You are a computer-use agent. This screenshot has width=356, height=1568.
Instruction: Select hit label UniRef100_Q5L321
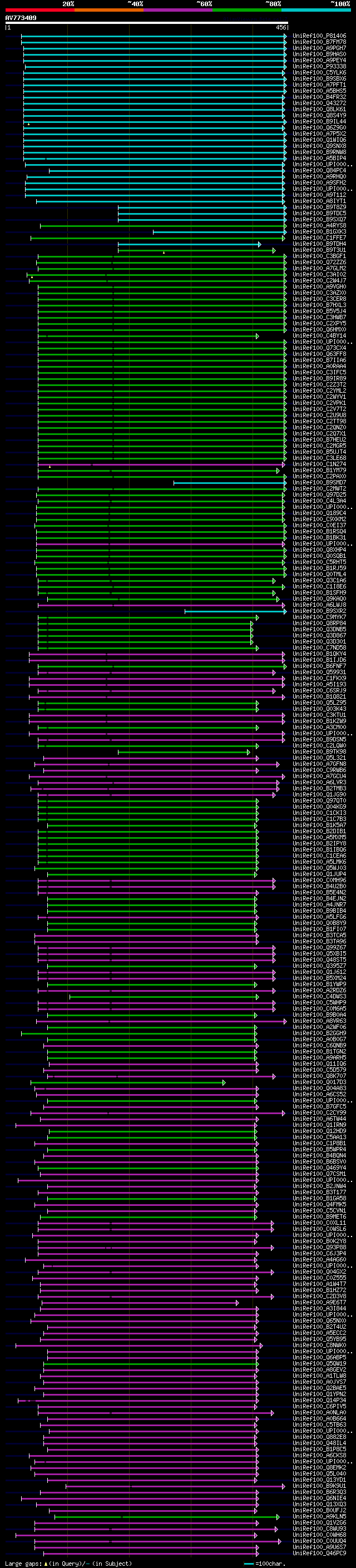pyautogui.click(x=319, y=758)
